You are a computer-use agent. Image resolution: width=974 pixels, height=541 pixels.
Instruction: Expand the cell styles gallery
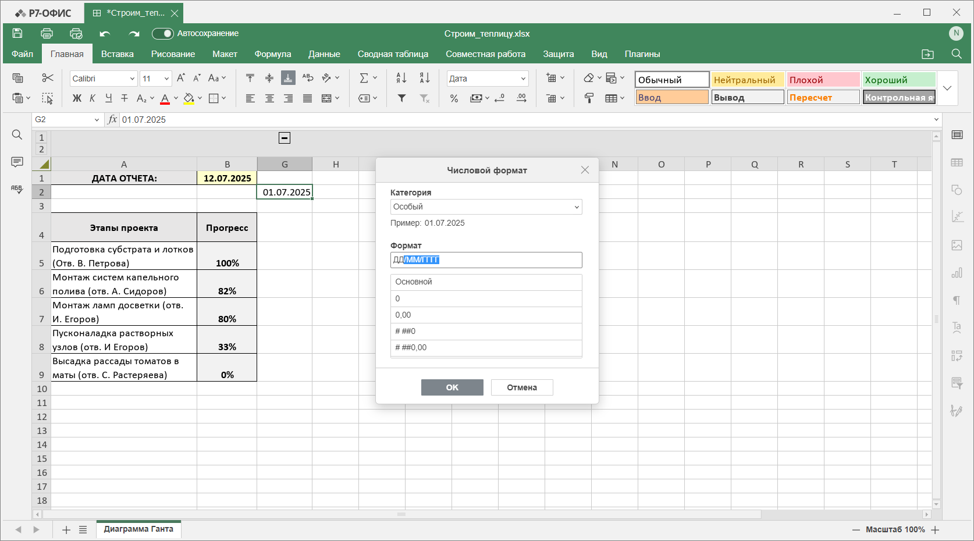coord(947,88)
